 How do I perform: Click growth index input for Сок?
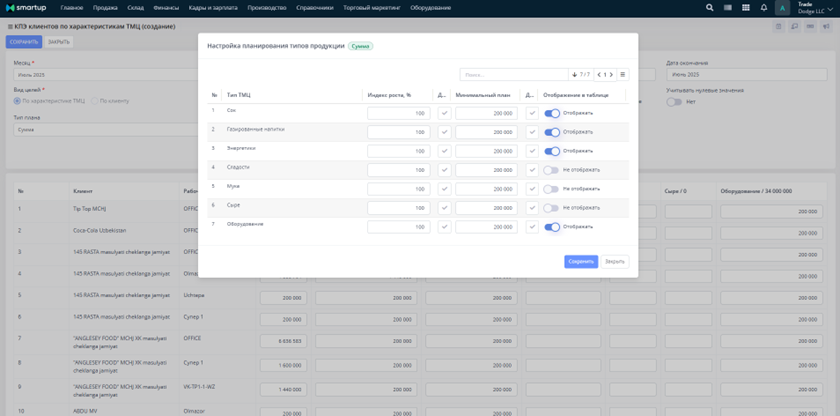399,113
